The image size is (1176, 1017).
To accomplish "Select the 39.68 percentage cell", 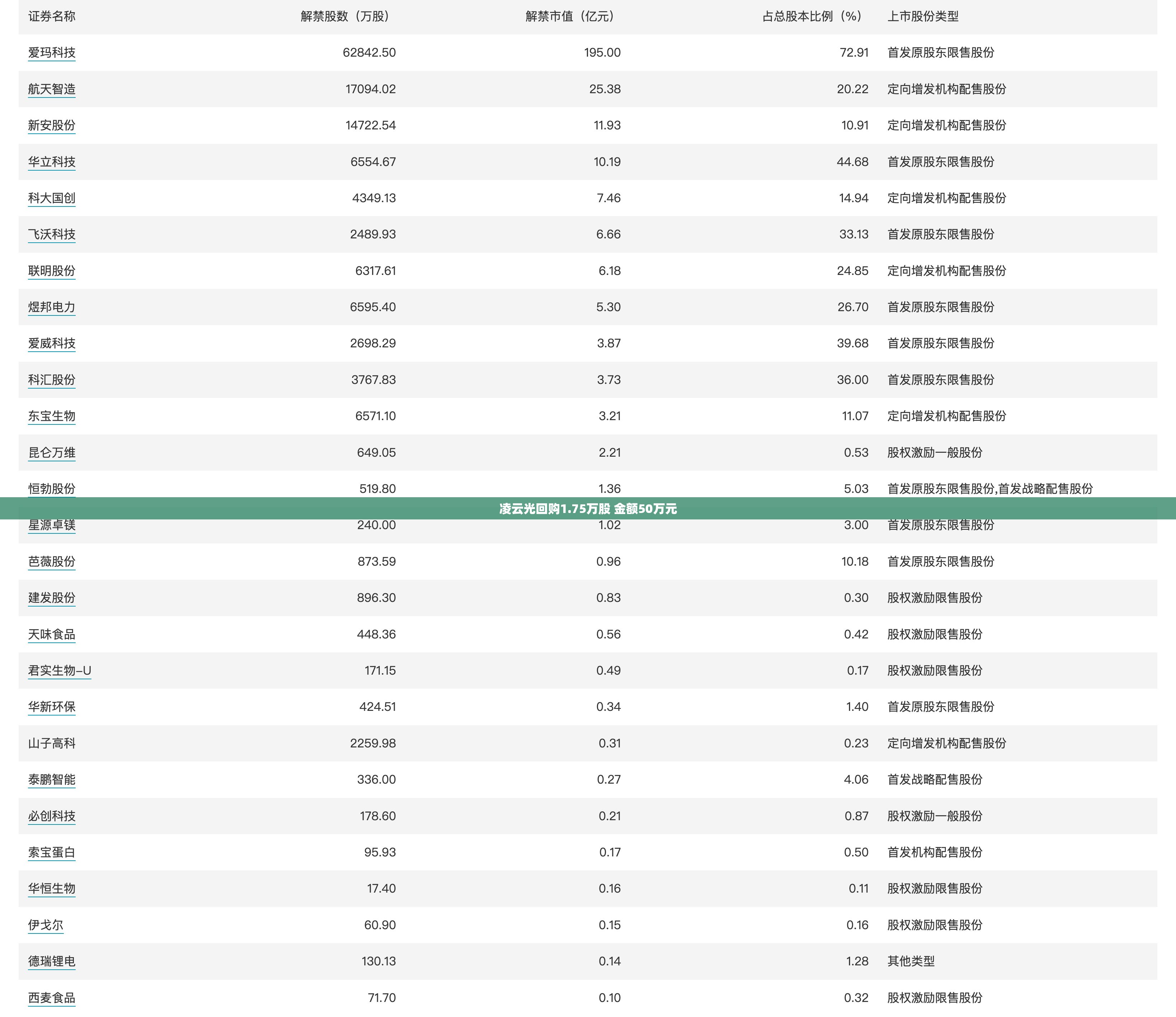I will (853, 343).
